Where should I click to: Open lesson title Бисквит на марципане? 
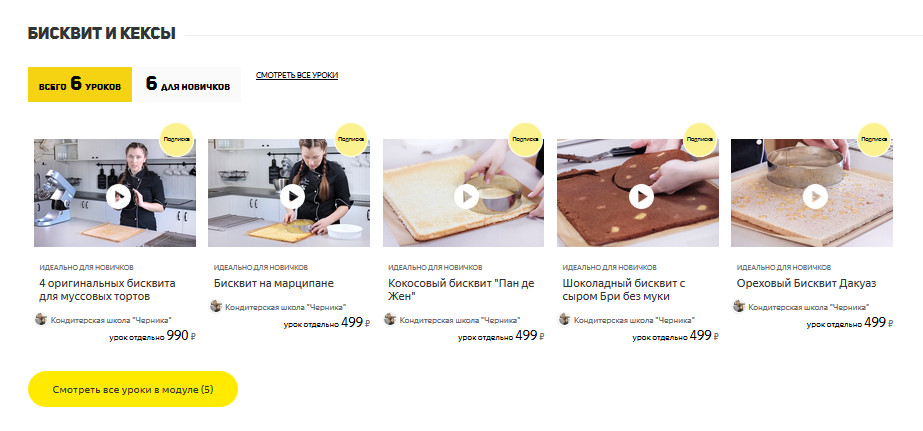coord(274,283)
